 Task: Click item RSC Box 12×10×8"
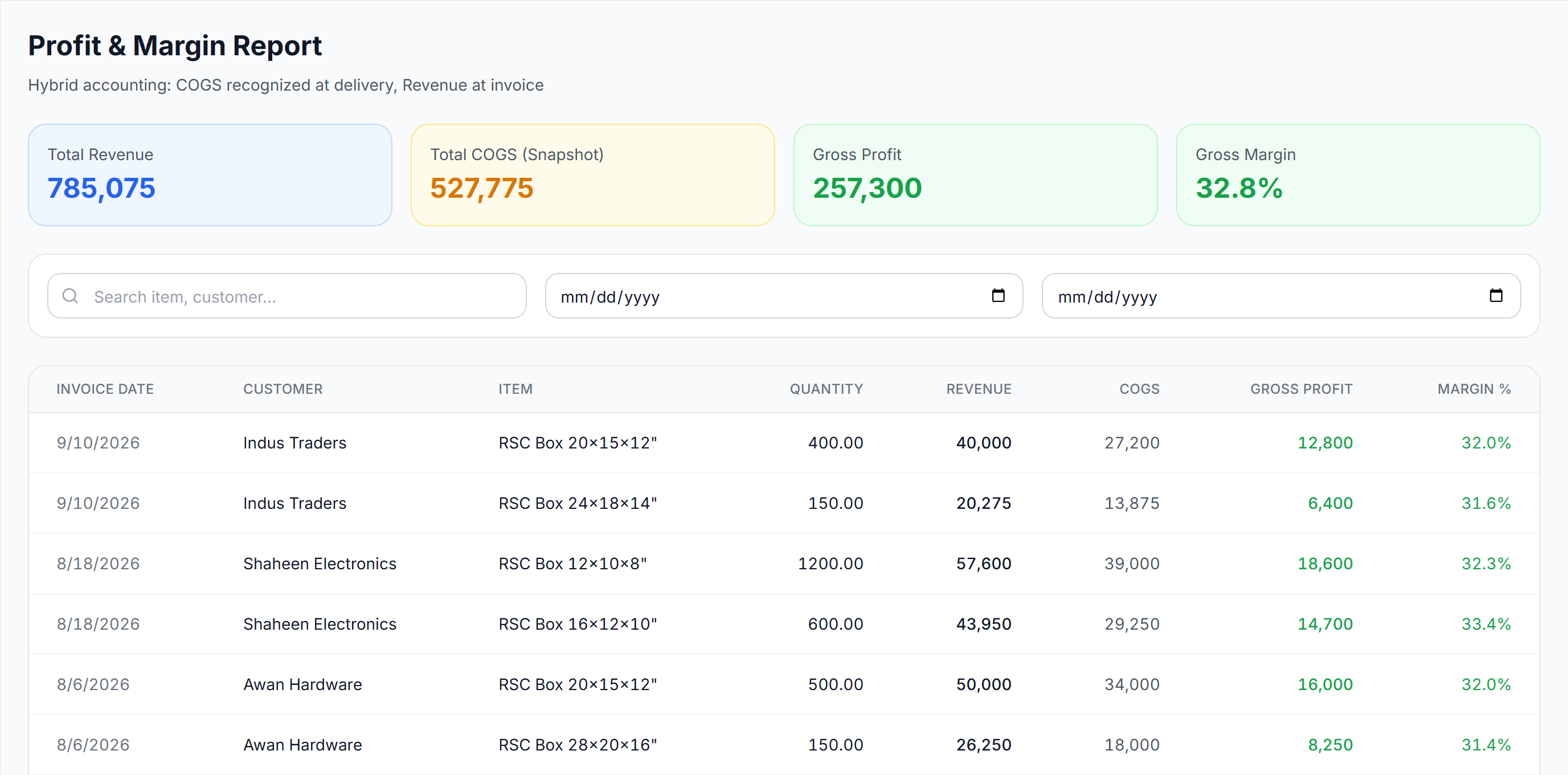coord(573,564)
